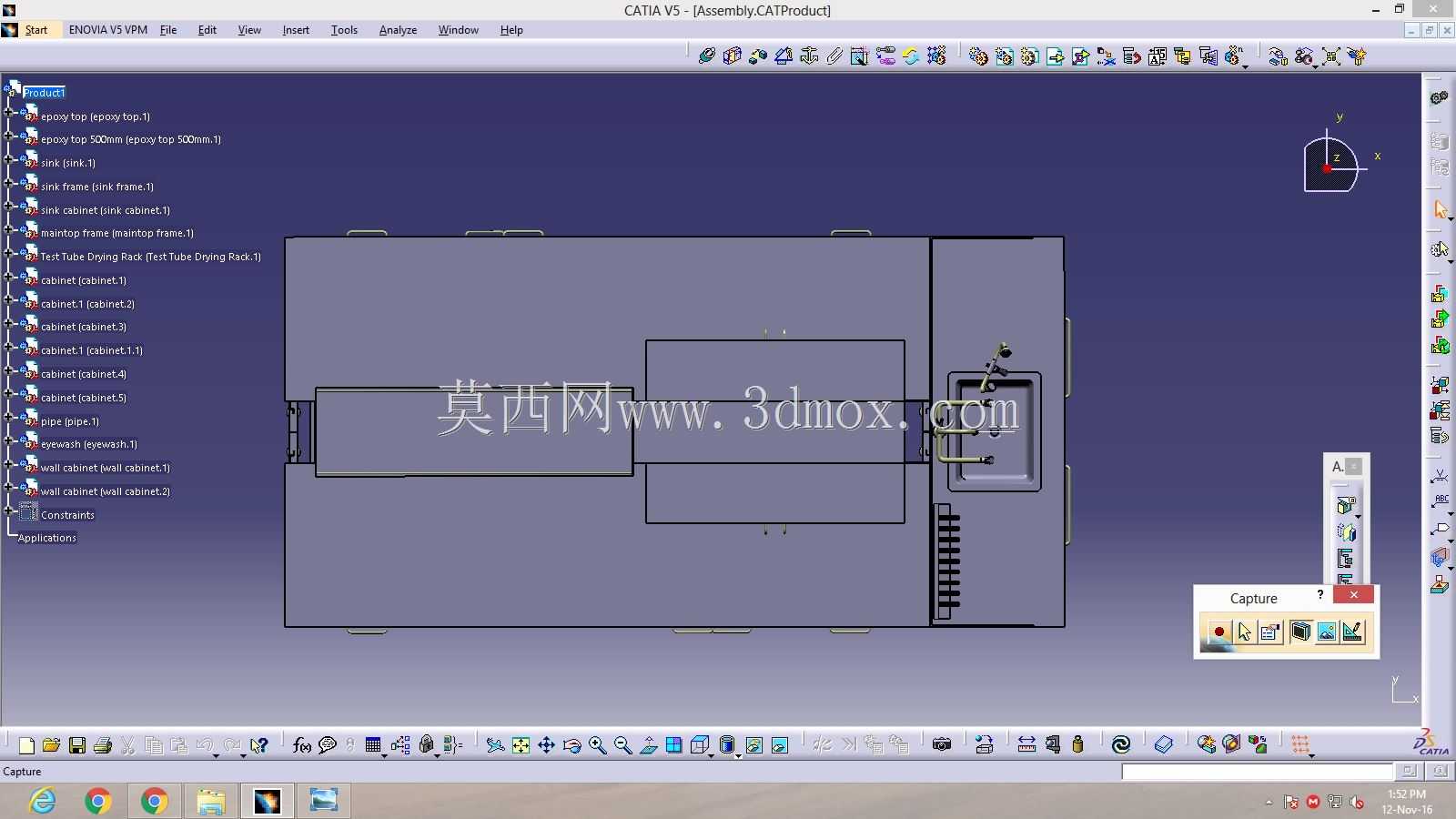Click the Measure Inertia weight icon

tap(1078, 745)
